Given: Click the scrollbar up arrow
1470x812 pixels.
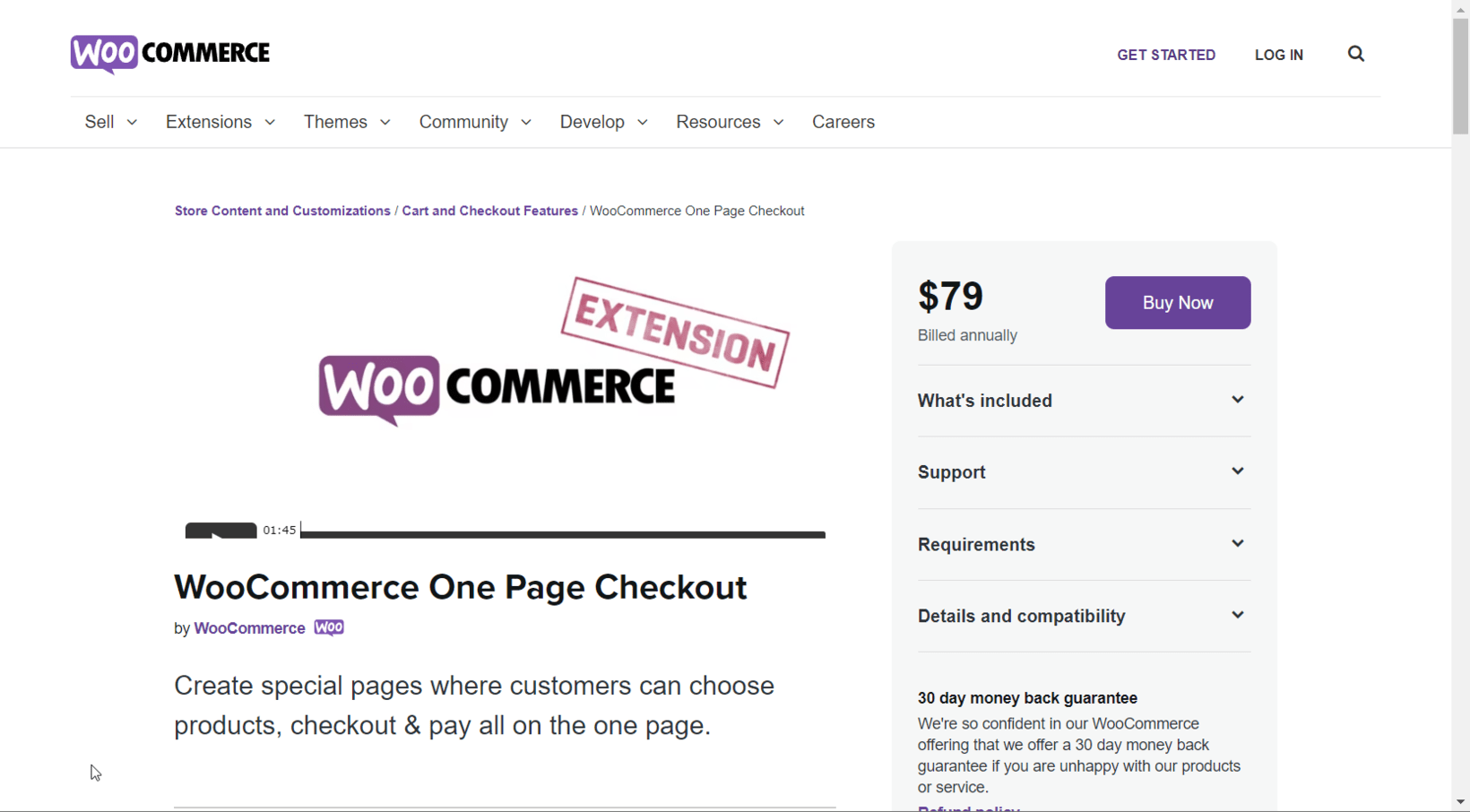Looking at the screenshot, I should pos(1459,10).
